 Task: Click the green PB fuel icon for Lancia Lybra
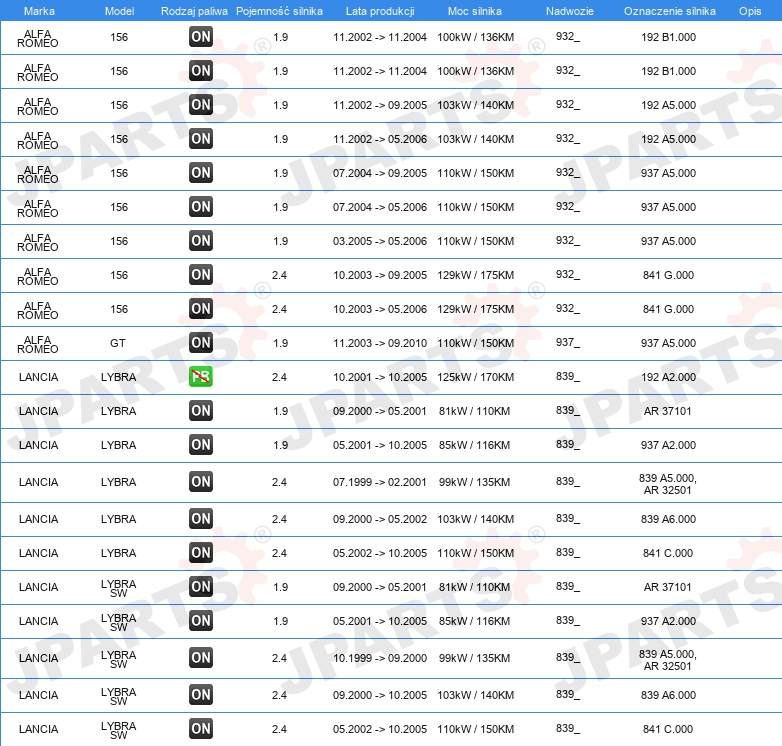click(x=201, y=377)
